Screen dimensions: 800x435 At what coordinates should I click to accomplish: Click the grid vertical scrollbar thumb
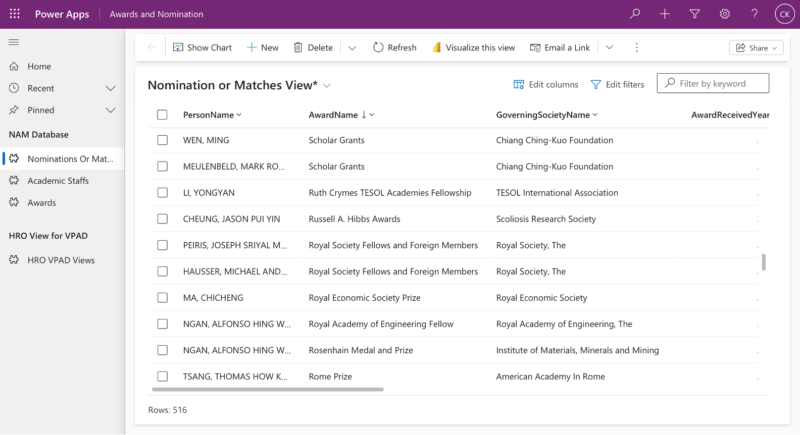[763, 262]
